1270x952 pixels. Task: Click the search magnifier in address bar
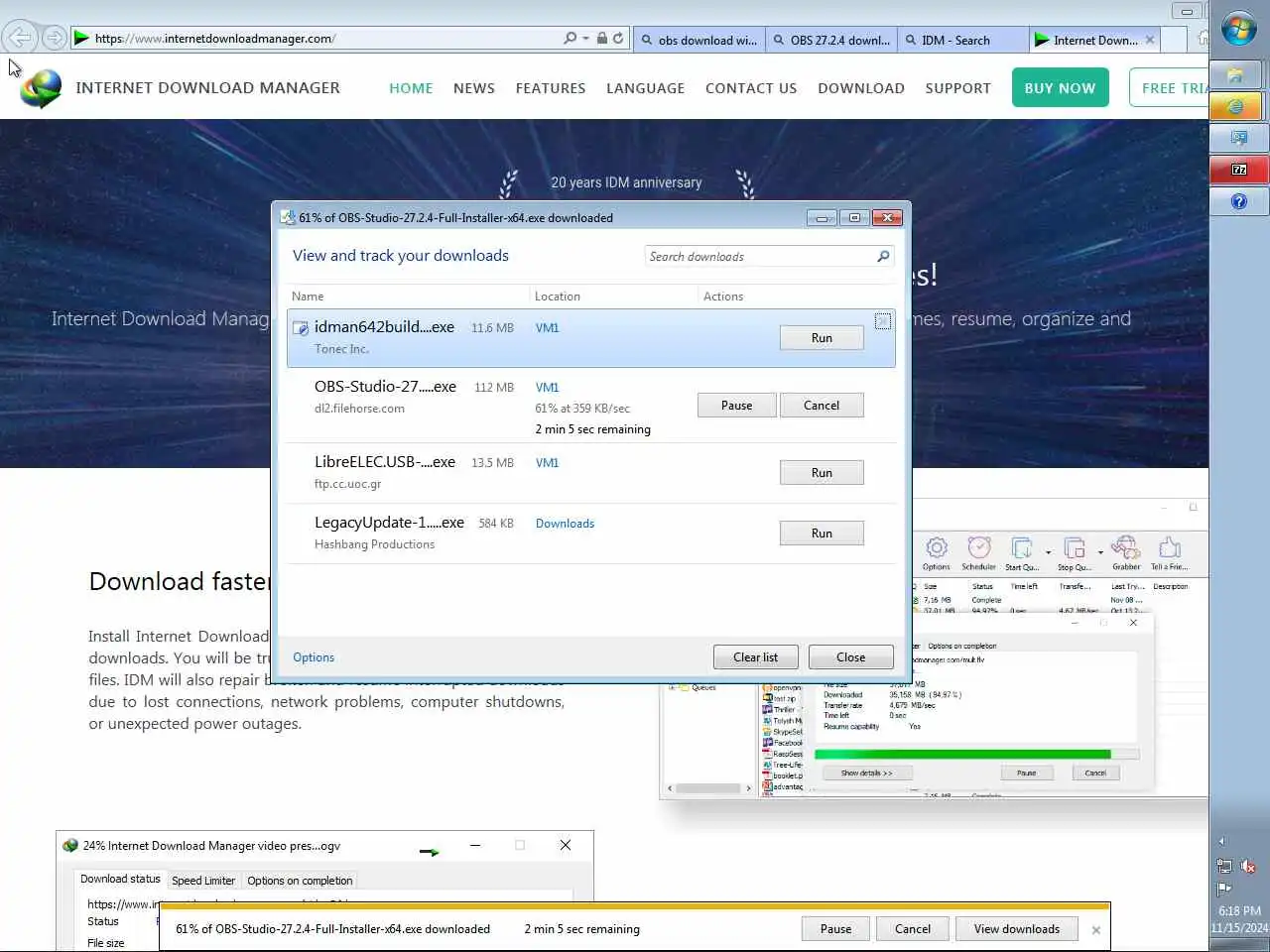(570, 38)
